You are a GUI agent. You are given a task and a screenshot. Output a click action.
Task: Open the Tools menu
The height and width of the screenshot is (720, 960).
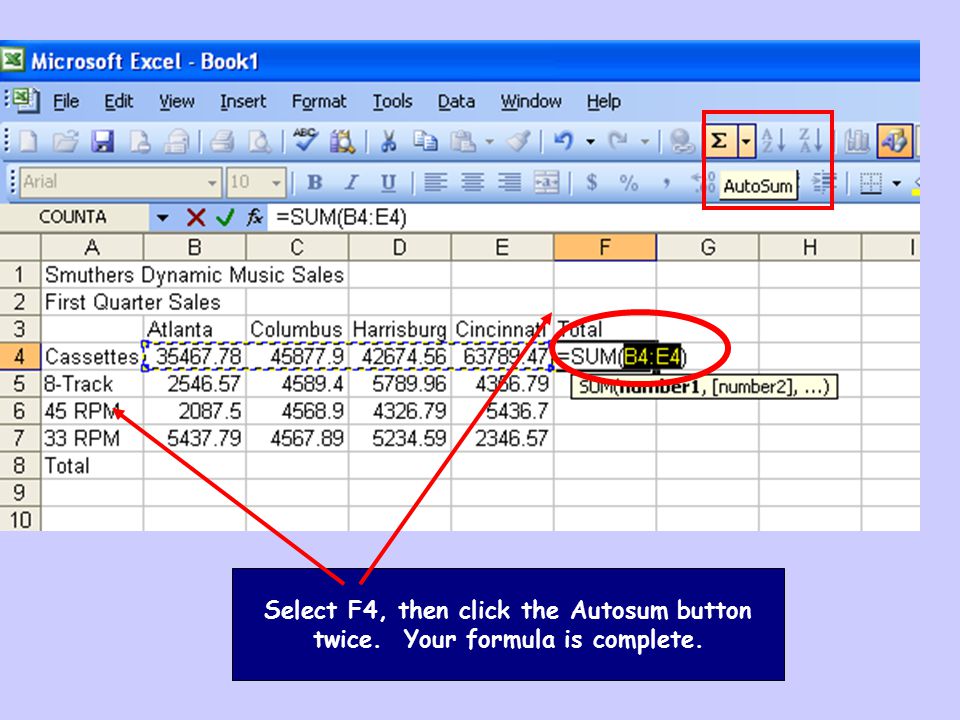coord(392,101)
